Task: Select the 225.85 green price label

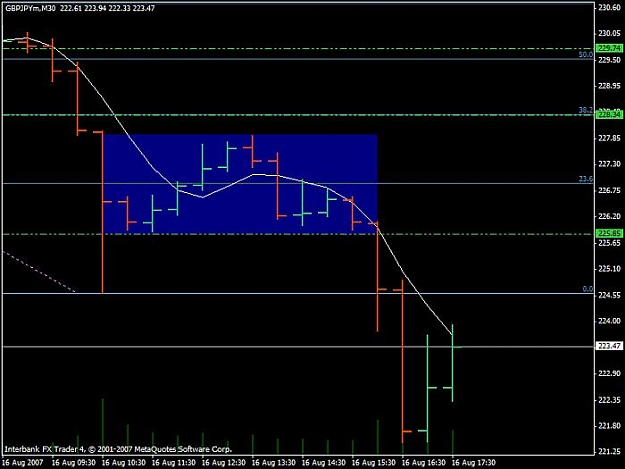Action: click(x=609, y=234)
